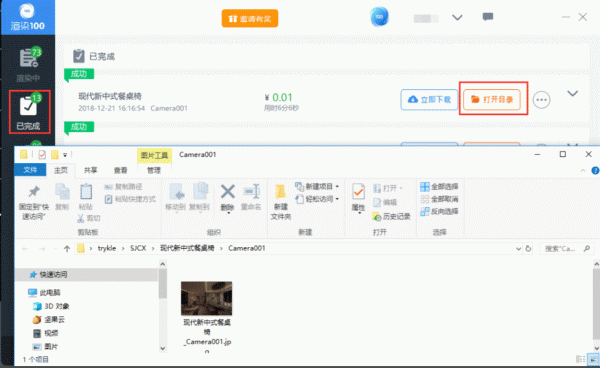Select 此电脑 in navigation pane
Image resolution: width=600 pixels, height=368 pixels.
45,293
